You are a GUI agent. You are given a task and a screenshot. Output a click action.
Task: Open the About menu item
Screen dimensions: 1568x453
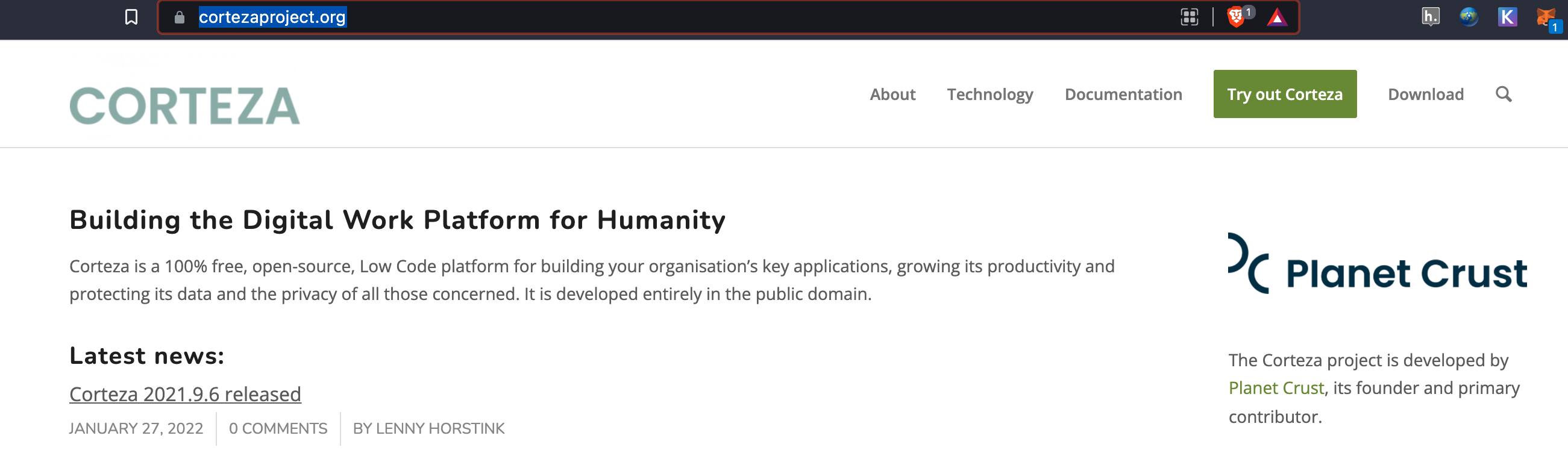coord(892,95)
